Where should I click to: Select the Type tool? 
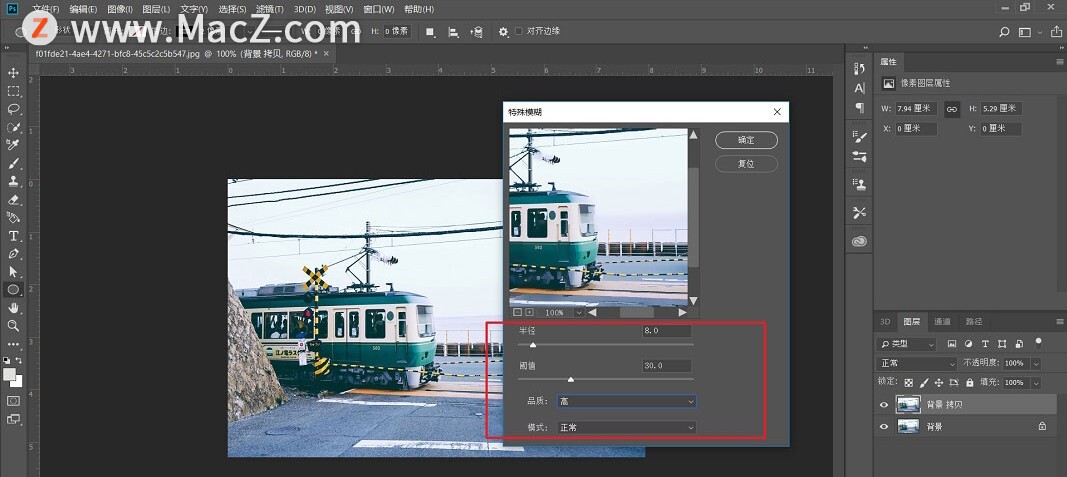14,236
